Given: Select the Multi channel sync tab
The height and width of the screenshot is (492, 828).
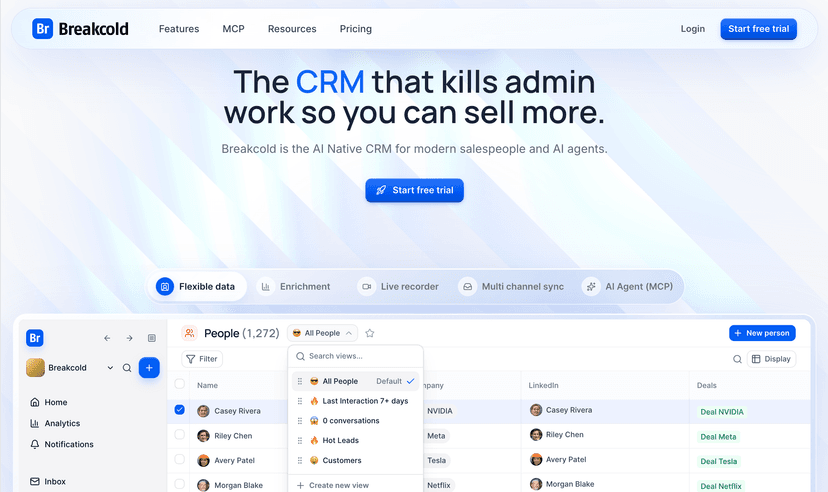Looking at the screenshot, I should pos(511,287).
